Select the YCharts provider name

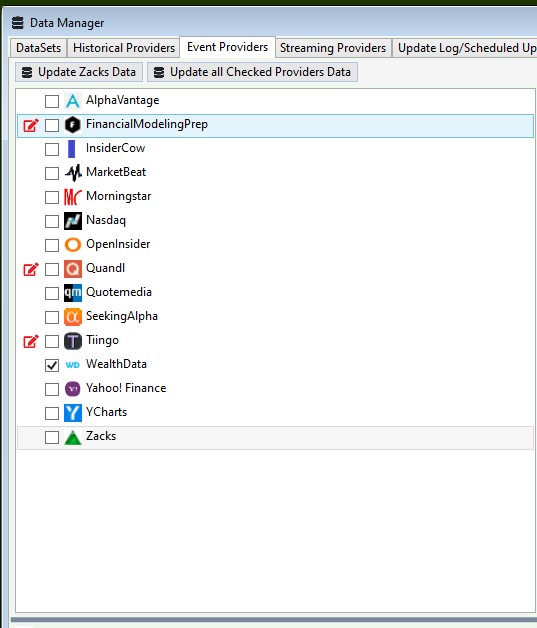(107, 412)
